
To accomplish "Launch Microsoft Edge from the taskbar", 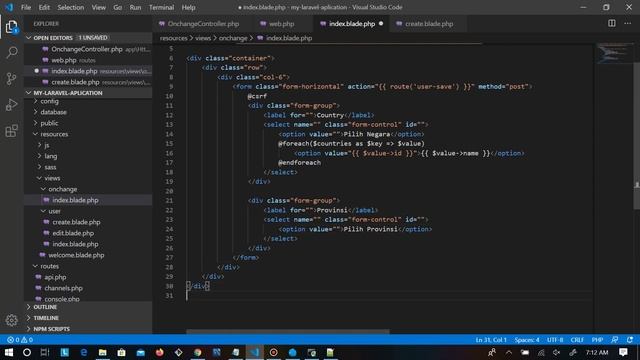I will [x=84, y=352].
